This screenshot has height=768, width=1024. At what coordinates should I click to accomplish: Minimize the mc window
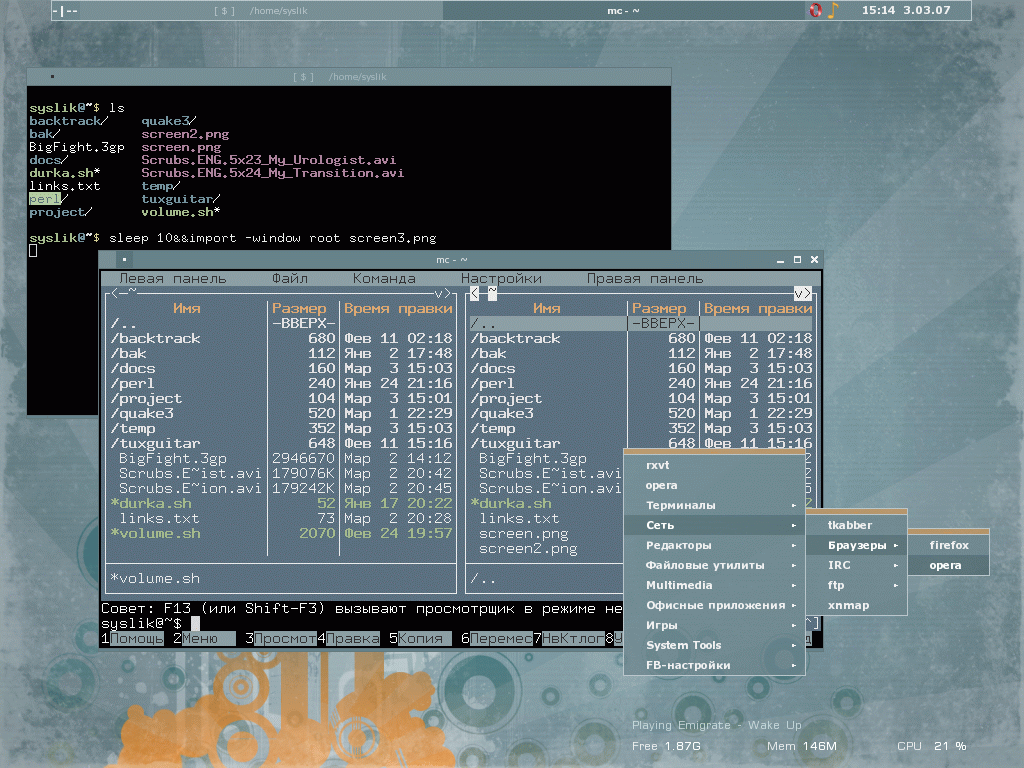pyautogui.click(x=780, y=260)
